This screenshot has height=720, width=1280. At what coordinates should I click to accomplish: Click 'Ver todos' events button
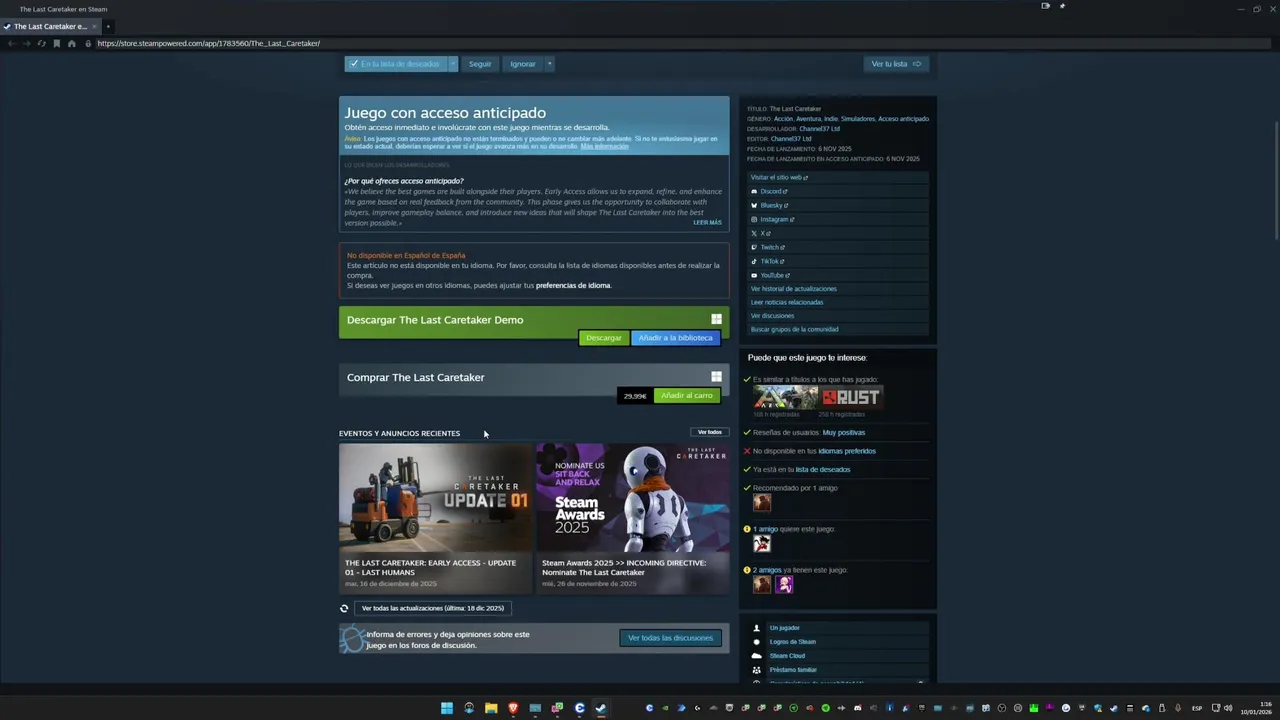tap(710, 432)
